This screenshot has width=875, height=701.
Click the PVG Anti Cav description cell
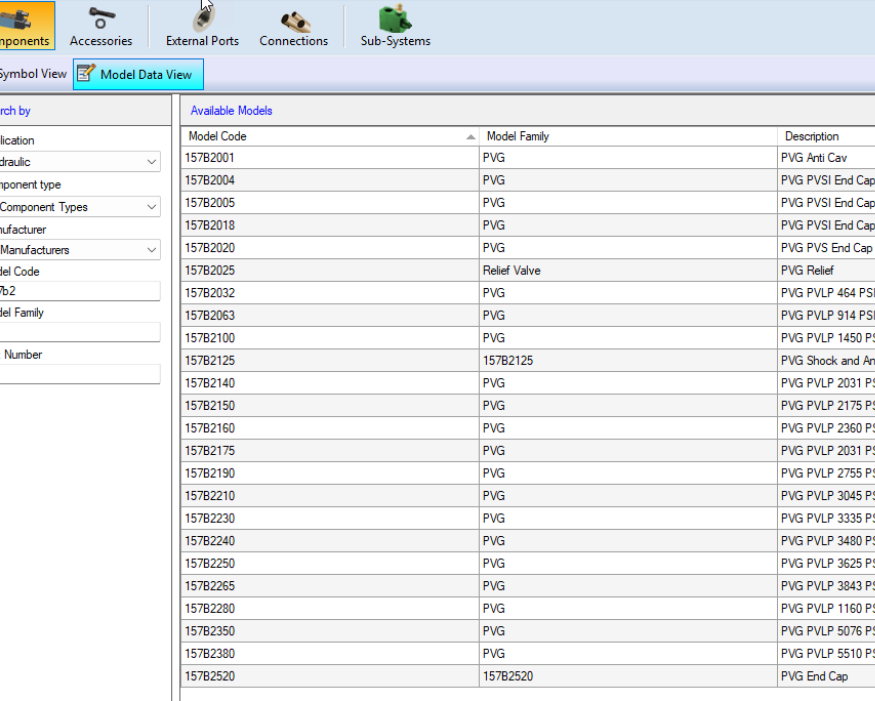click(x=826, y=158)
